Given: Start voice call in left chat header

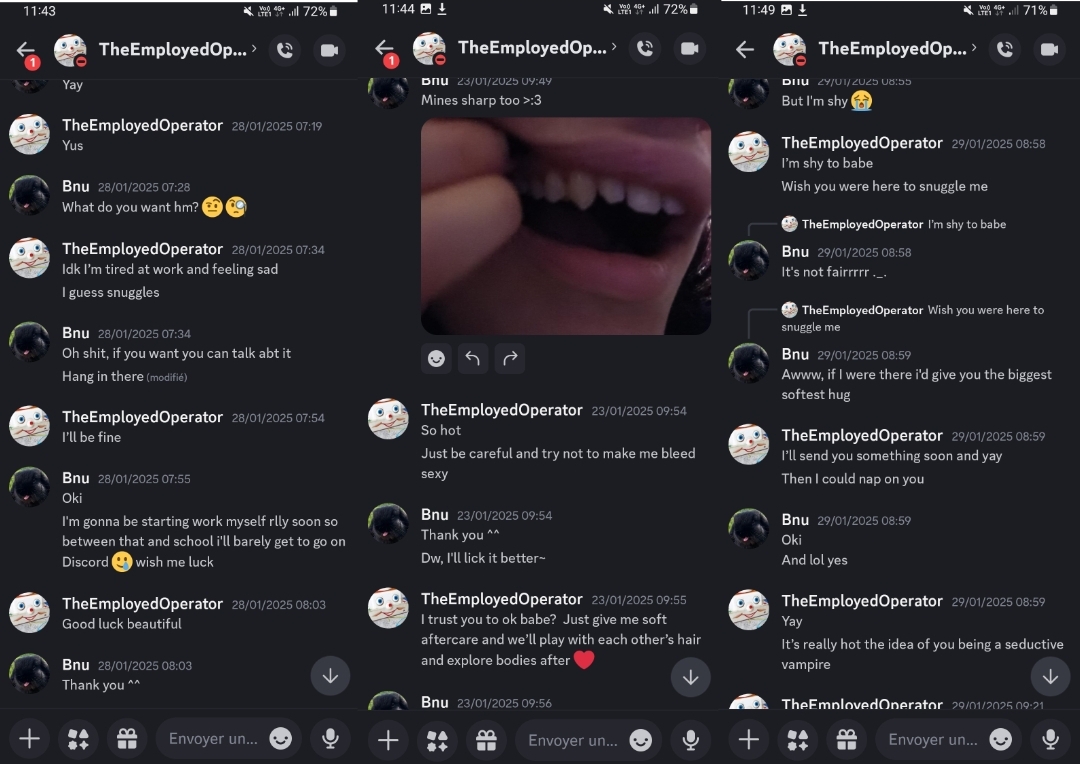Looking at the screenshot, I should coord(284,50).
